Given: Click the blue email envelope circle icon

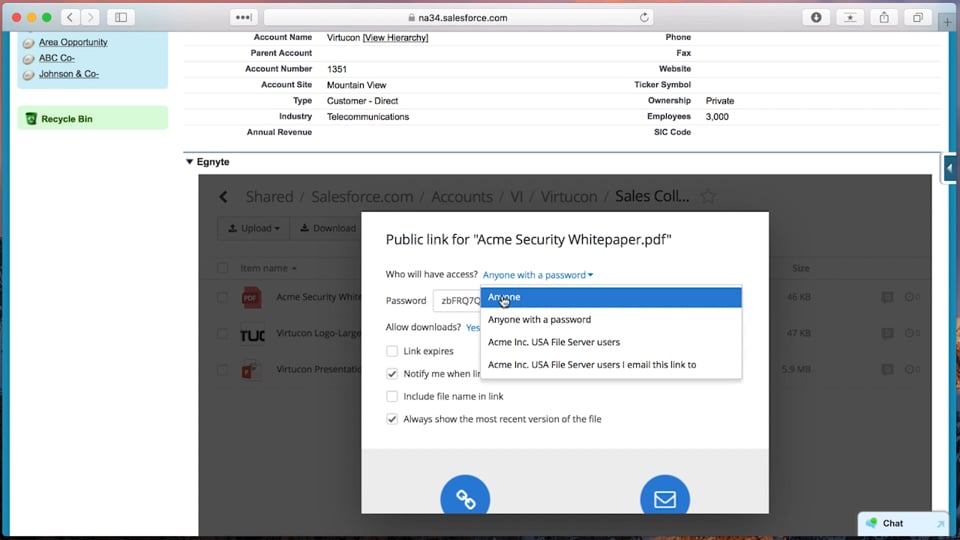Looking at the screenshot, I should pyautogui.click(x=665, y=497).
